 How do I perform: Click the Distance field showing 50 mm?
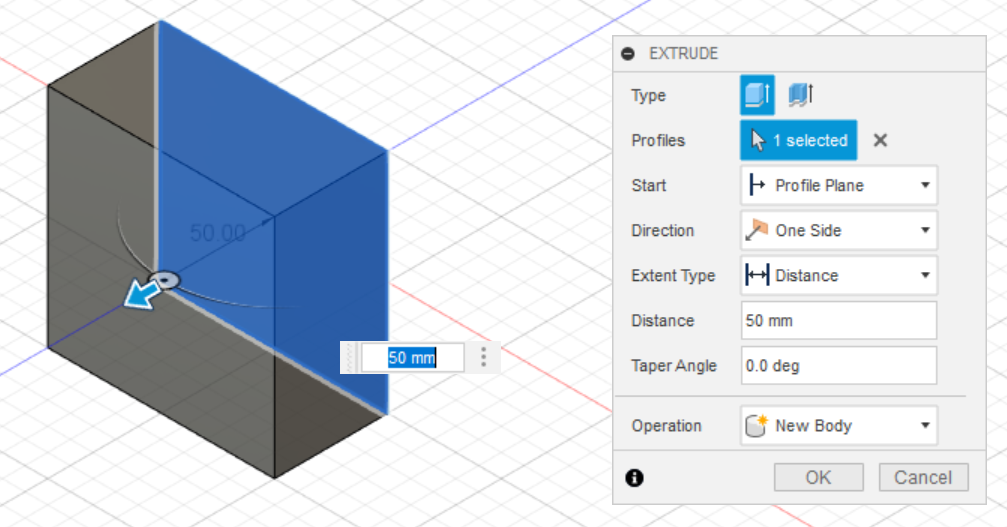point(839,320)
